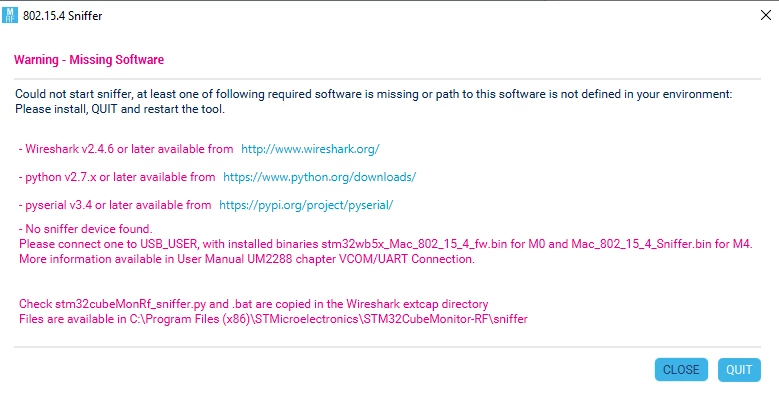Open the www.wireshark.org link
Image resolution: width=779 pixels, height=400 pixels.
click(x=310, y=149)
